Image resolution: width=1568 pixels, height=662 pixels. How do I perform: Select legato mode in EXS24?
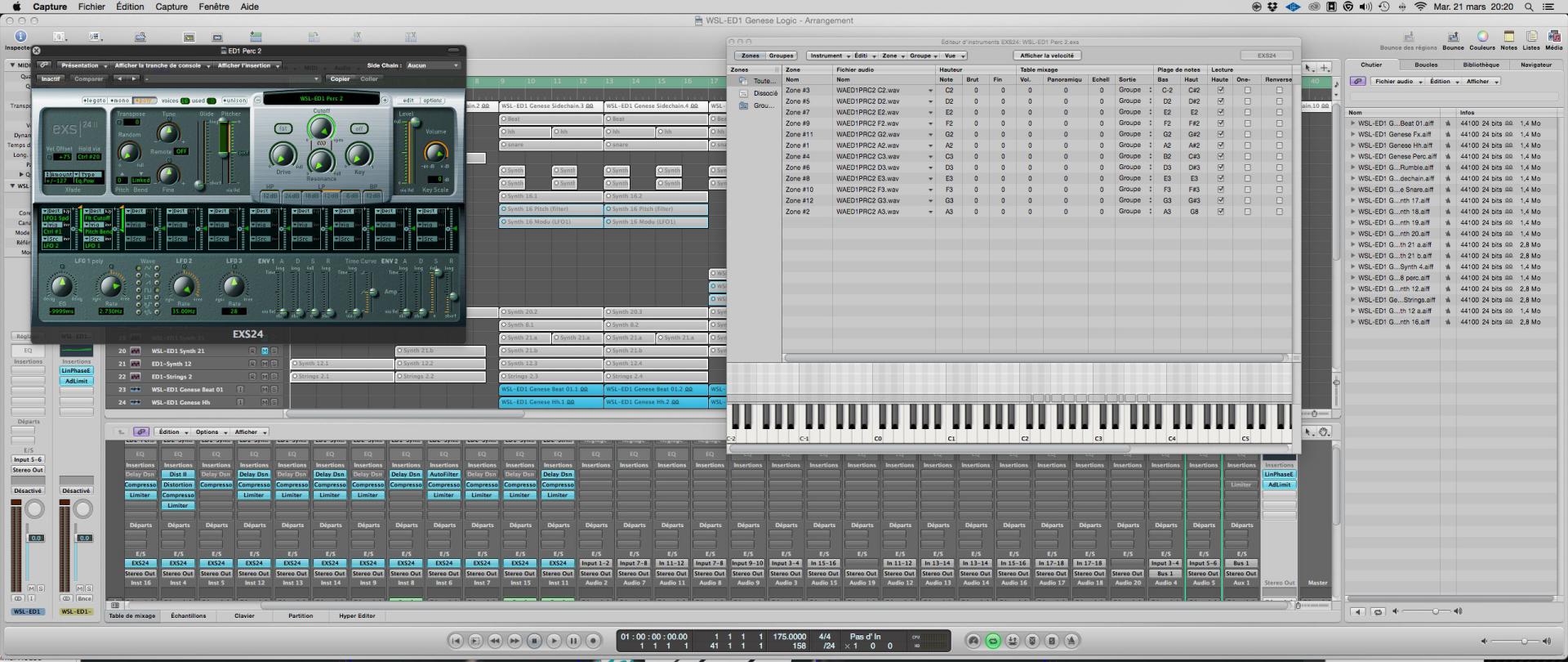[x=95, y=101]
